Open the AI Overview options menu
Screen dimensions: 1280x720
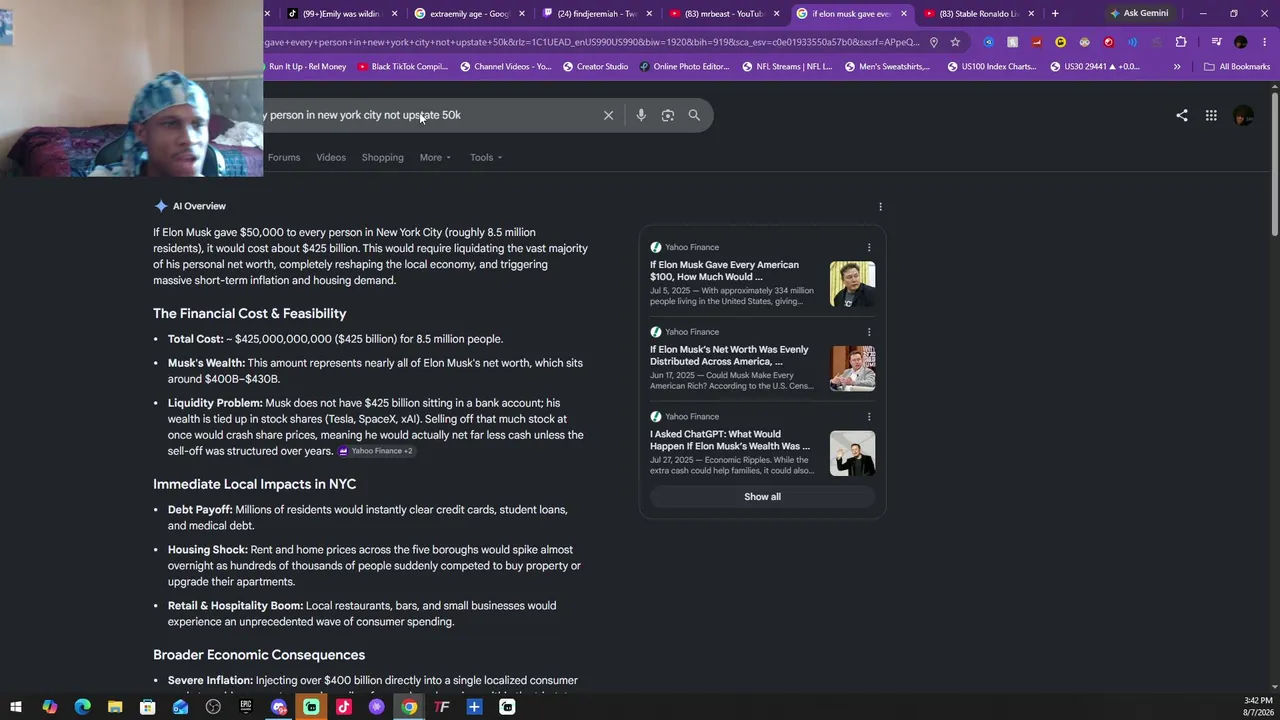[880, 207]
